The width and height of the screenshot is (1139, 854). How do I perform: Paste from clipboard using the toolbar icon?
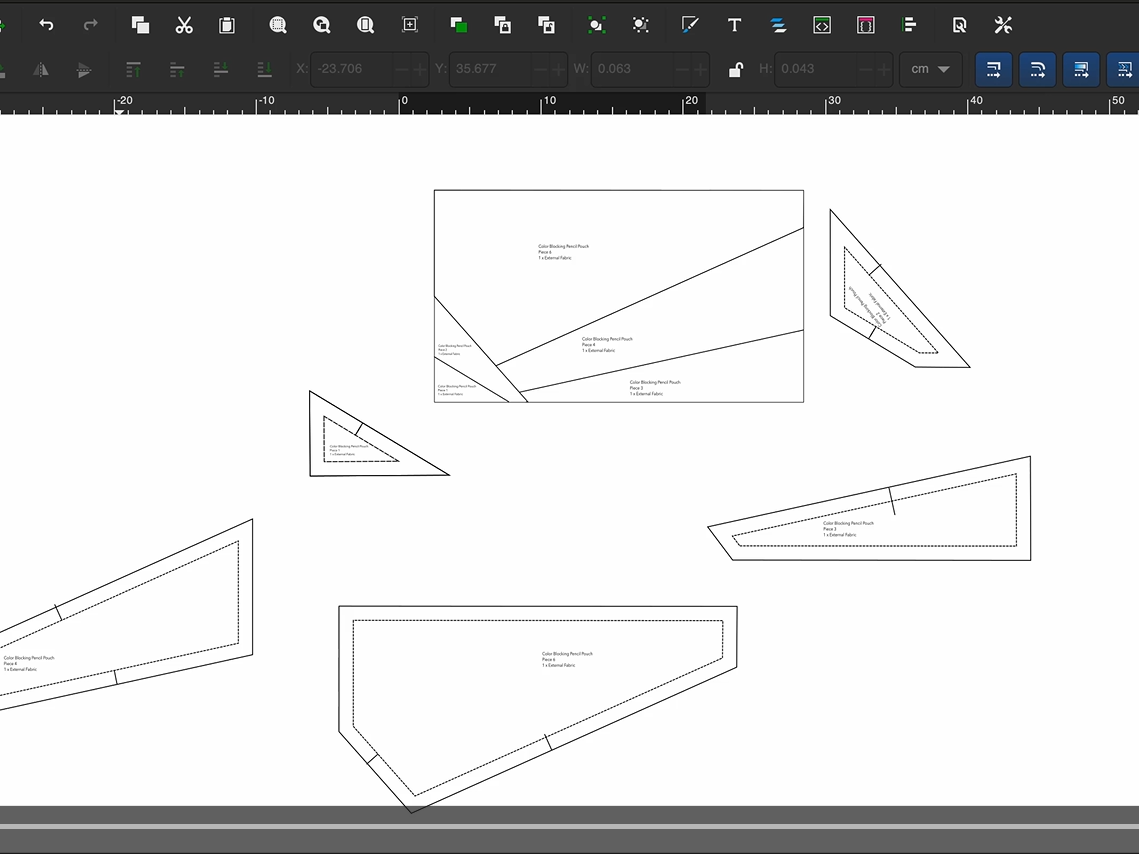[227, 25]
